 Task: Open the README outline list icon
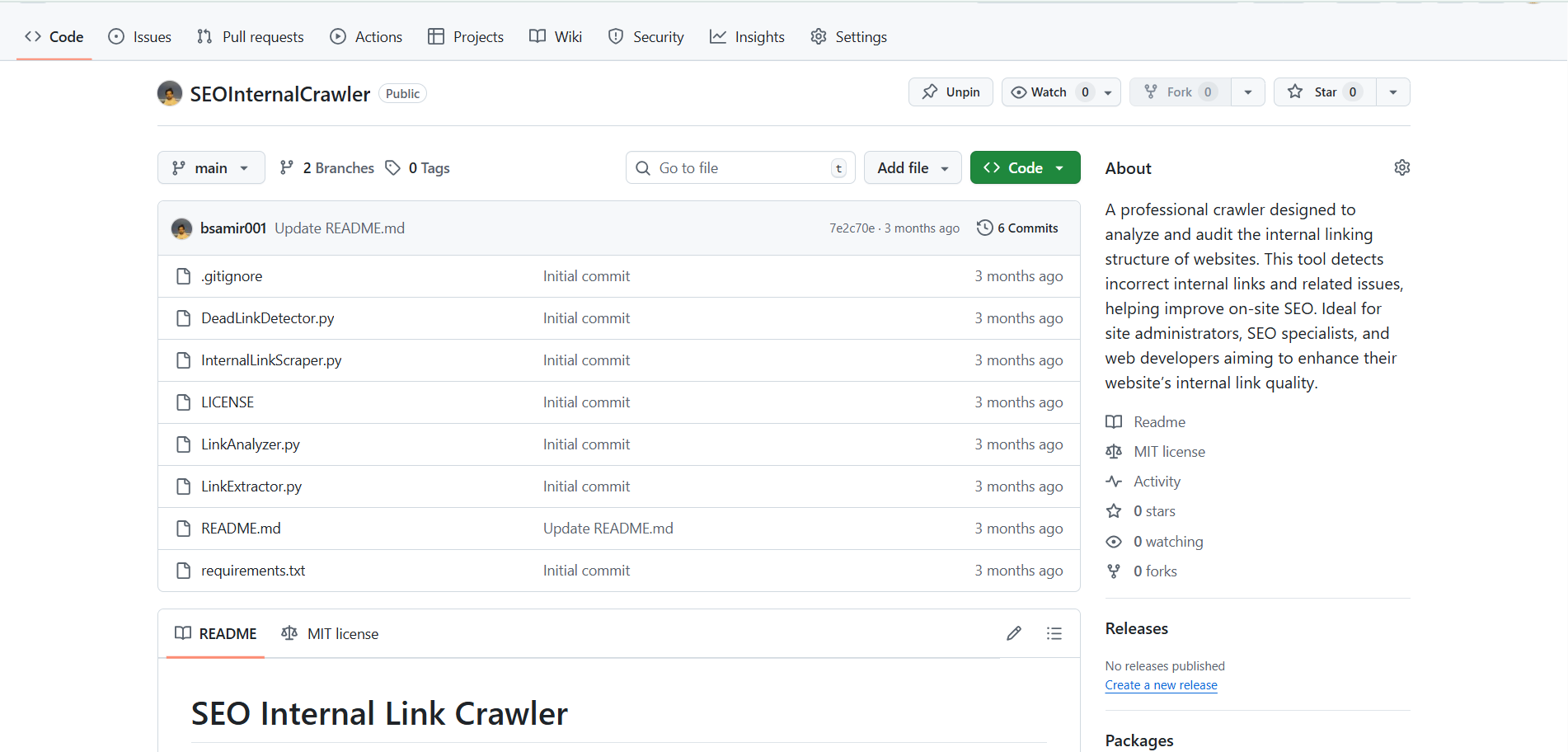[1054, 633]
